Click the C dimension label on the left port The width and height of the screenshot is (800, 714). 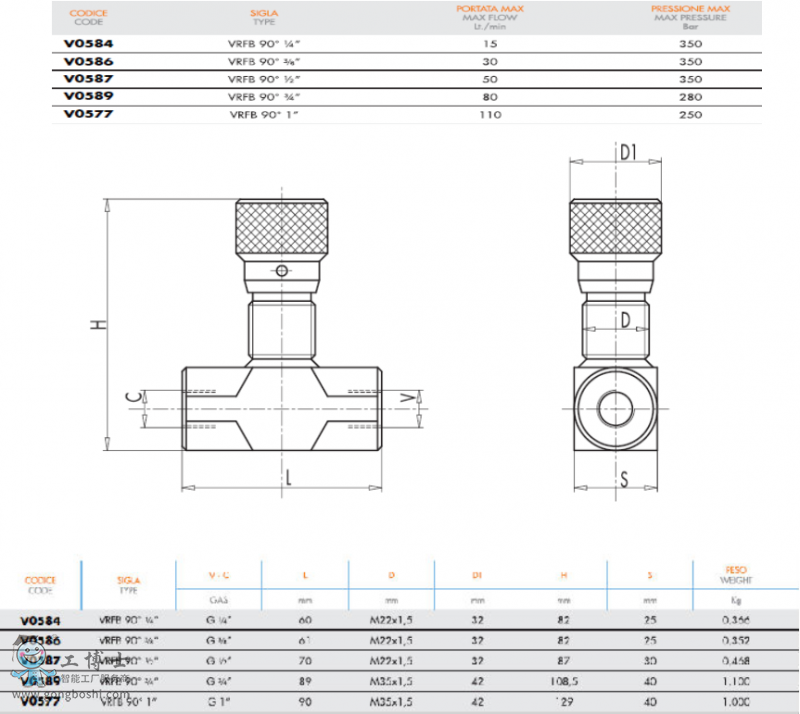tap(132, 397)
